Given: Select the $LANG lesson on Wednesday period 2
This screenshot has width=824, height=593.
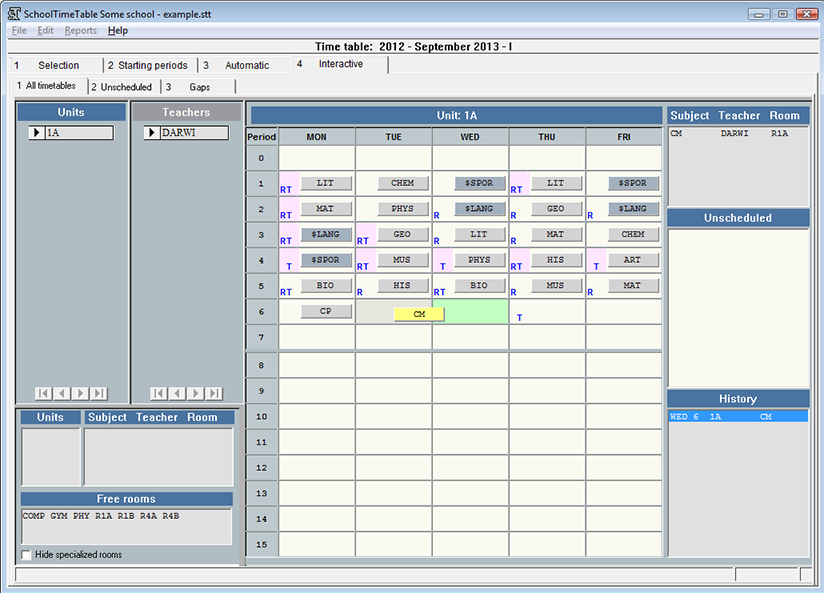Looking at the screenshot, I should click(480, 209).
